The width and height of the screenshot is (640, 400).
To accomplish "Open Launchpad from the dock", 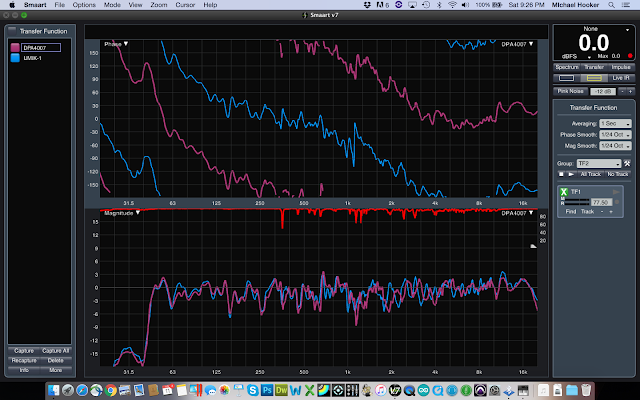I will tap(67, 391).
